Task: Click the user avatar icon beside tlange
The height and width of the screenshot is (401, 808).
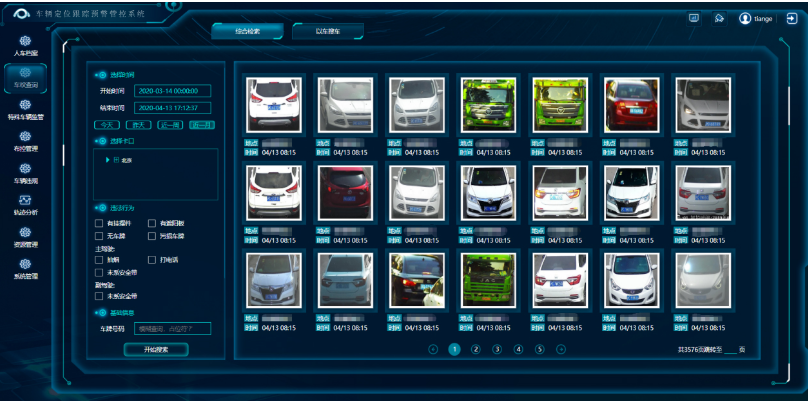Action: 745,18
